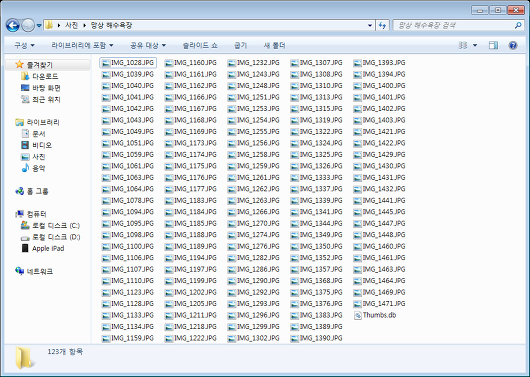This screenshot has width=530, height=377.
Task: Open 로컬 디스크 (C:)
Action: click(56, 226)
